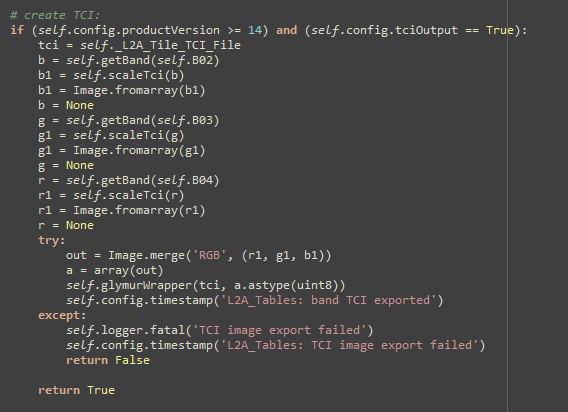
Task: Click the number 14 in condition
Action: point(255,30)
